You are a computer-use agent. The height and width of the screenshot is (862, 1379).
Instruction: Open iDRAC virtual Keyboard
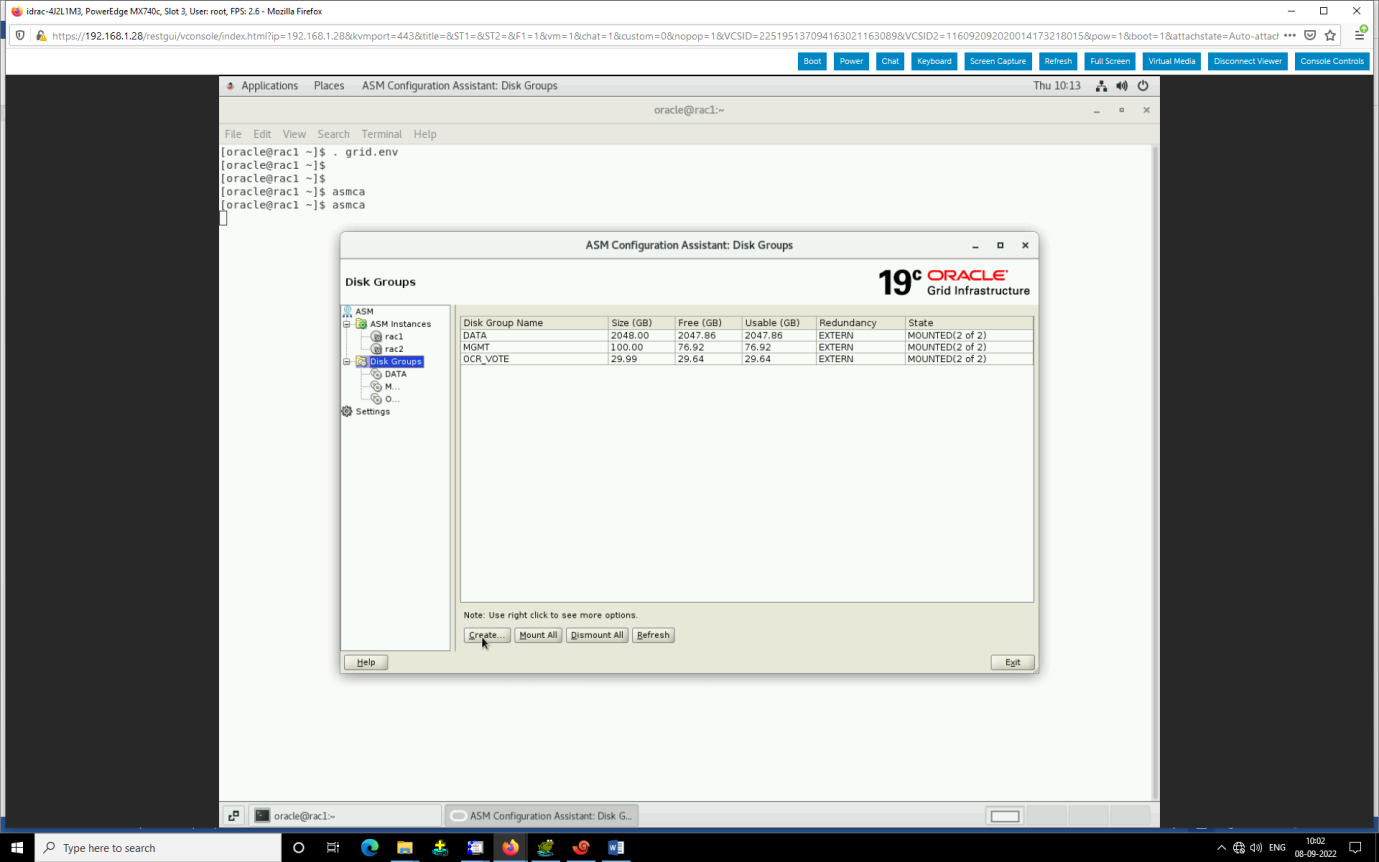(x=934, y=61)
